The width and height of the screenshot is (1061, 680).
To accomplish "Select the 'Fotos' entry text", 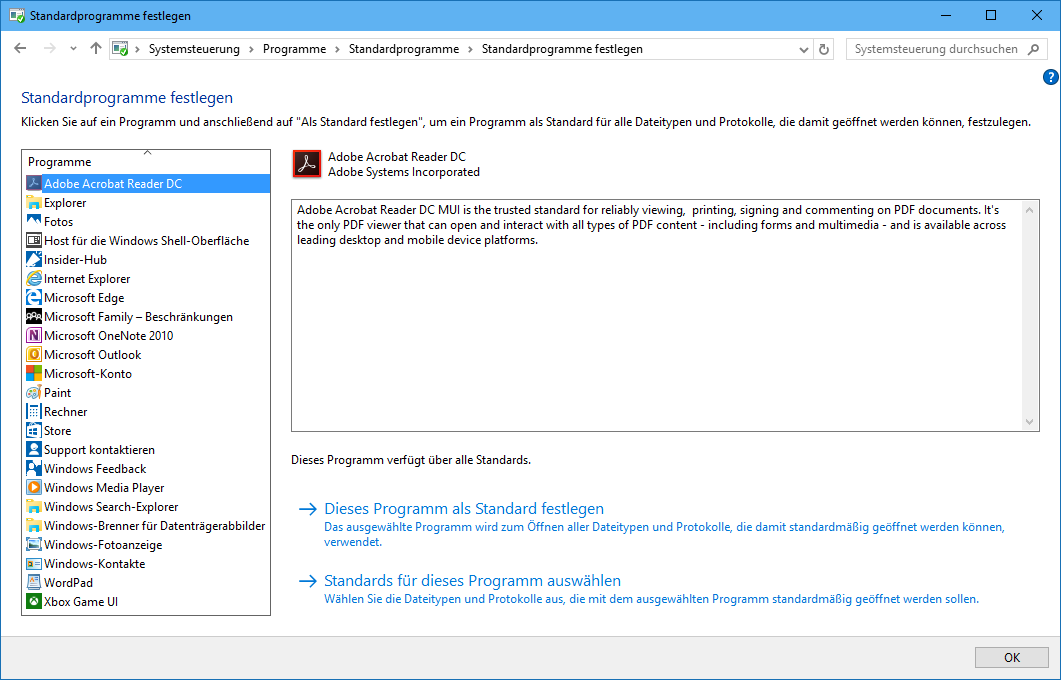I will [58, 222].
